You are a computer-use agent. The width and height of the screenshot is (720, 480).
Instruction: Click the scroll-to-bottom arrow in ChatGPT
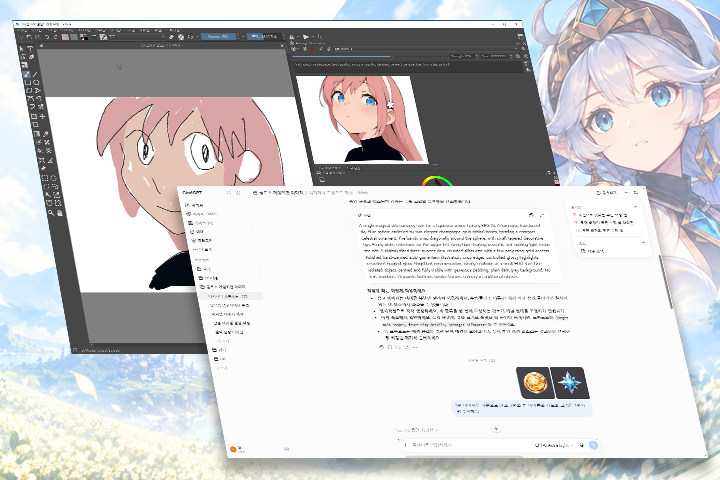496,428
